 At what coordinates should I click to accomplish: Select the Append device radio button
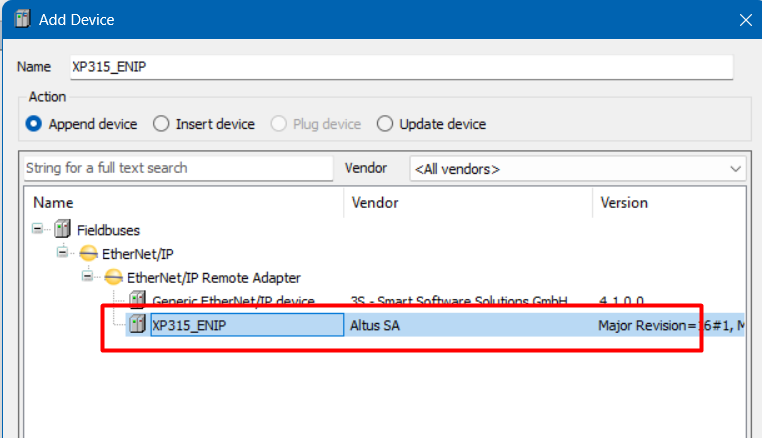coord(34,124)
